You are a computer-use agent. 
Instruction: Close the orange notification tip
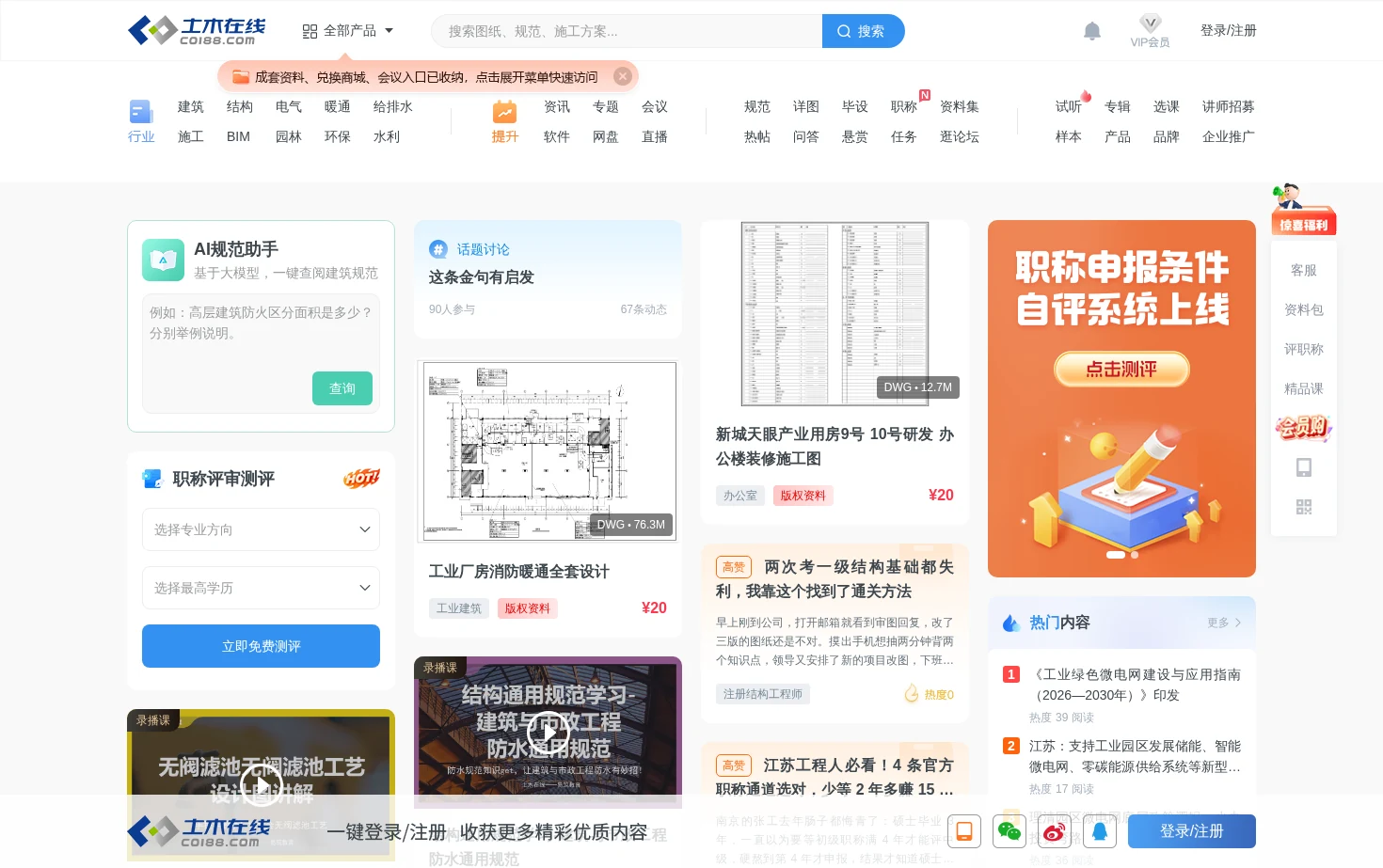(623, 76)
